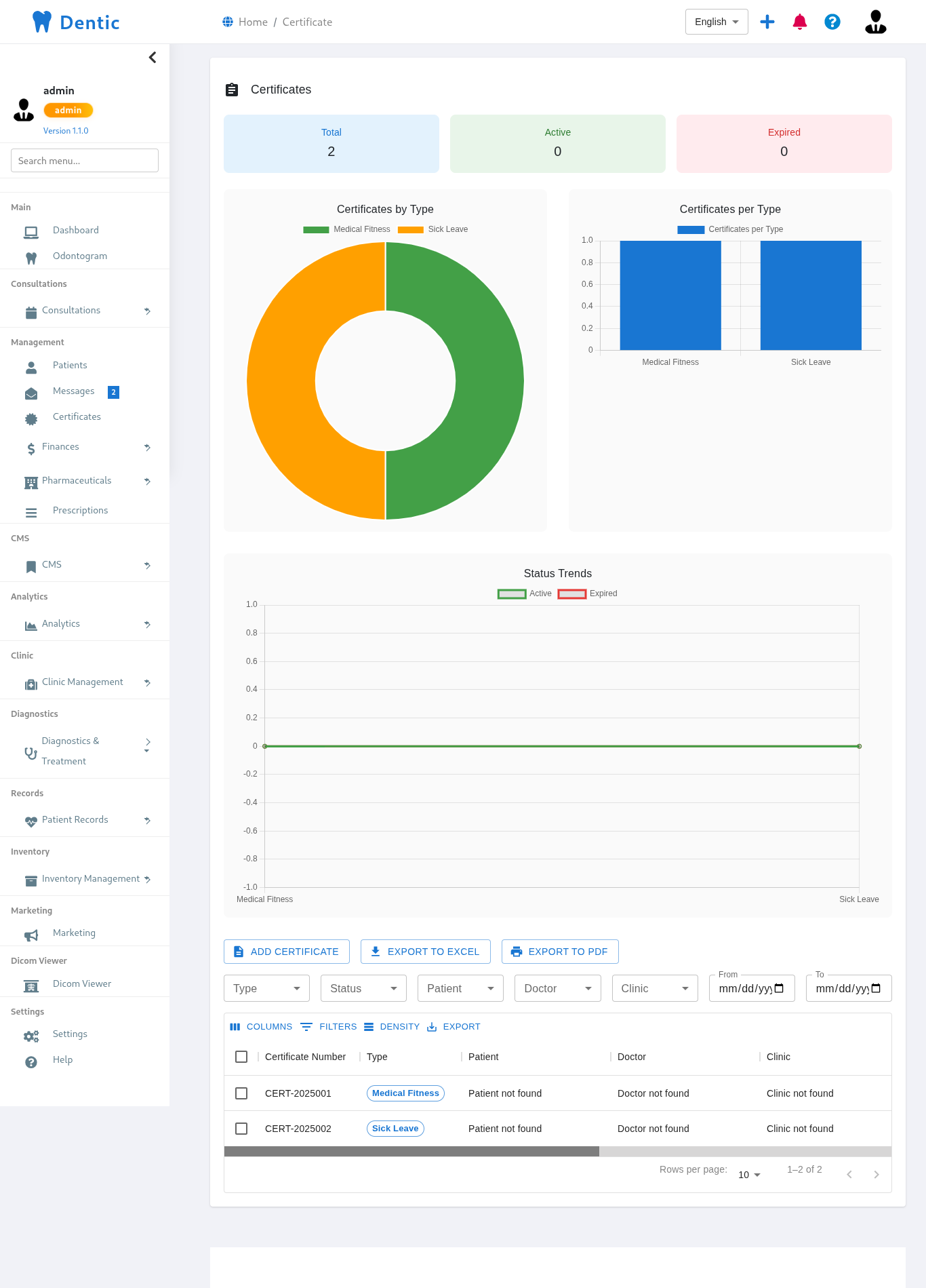926x1288 pixels.
Task: Click the blue plus icon in header
Action: tap(767, 22)
